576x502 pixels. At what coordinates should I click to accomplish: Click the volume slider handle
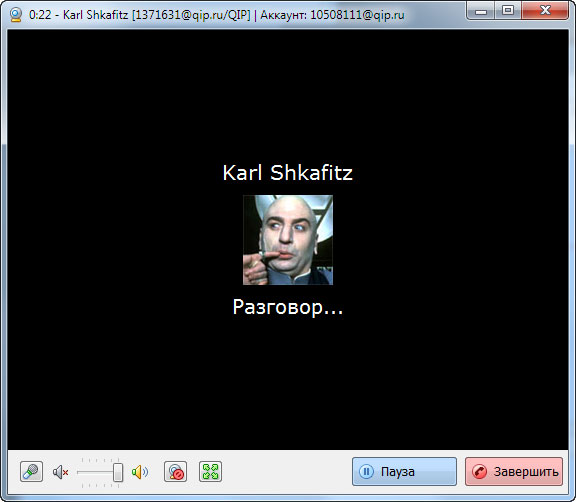tap(118, 472)
